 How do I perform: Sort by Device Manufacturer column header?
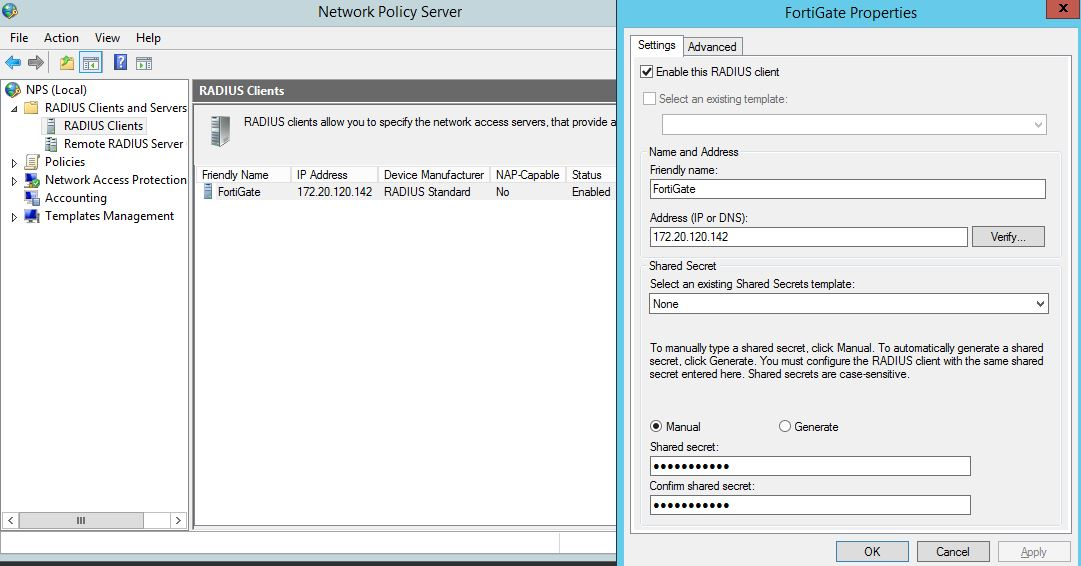pyautogui.click(x=434, y=174)
